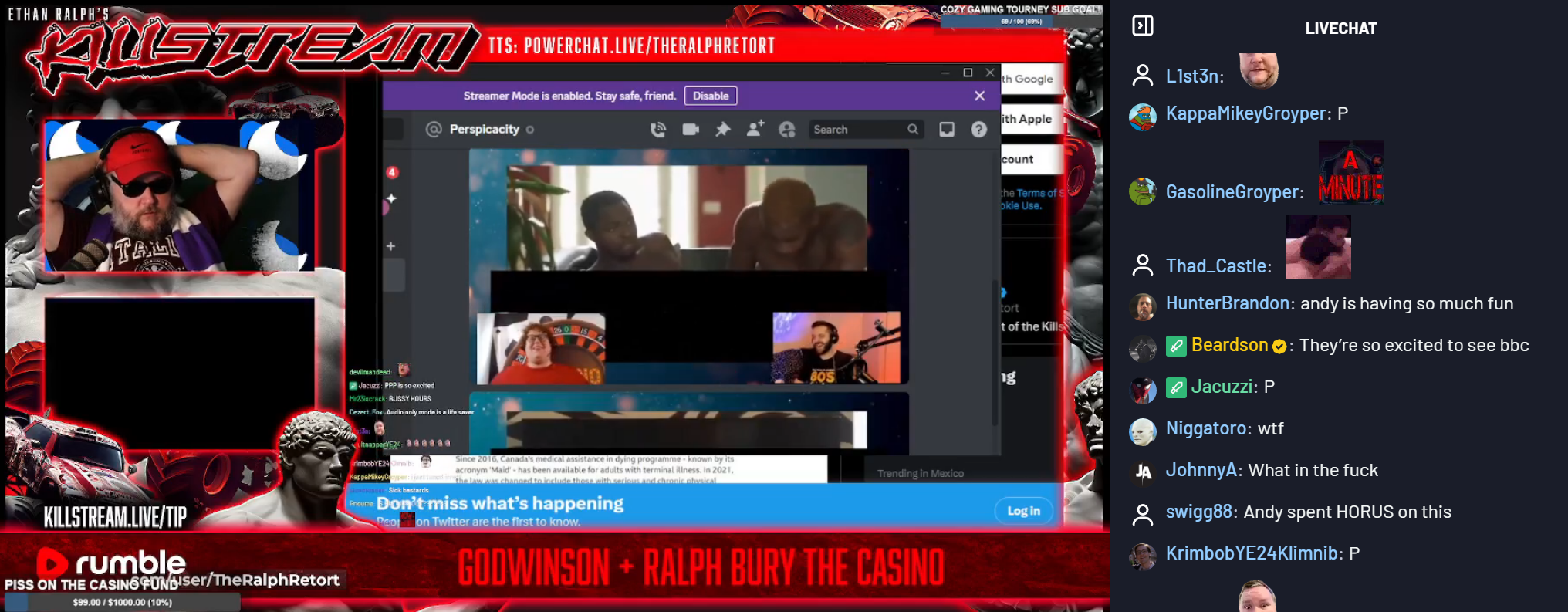Screen dimensions: 1568x612
Task: Click the Discord chat scrollbar
Action: pos(994,353)
